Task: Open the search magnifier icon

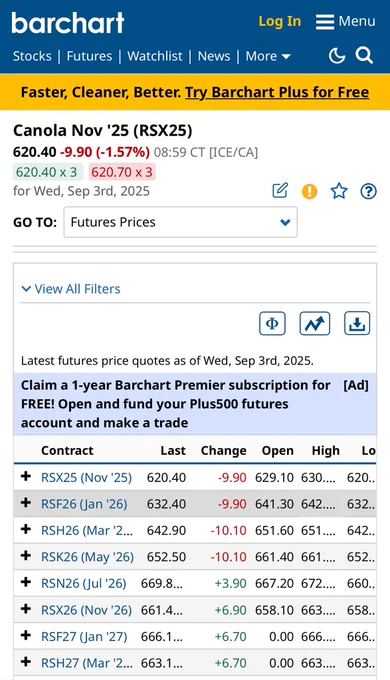Action: coord(364,56)
